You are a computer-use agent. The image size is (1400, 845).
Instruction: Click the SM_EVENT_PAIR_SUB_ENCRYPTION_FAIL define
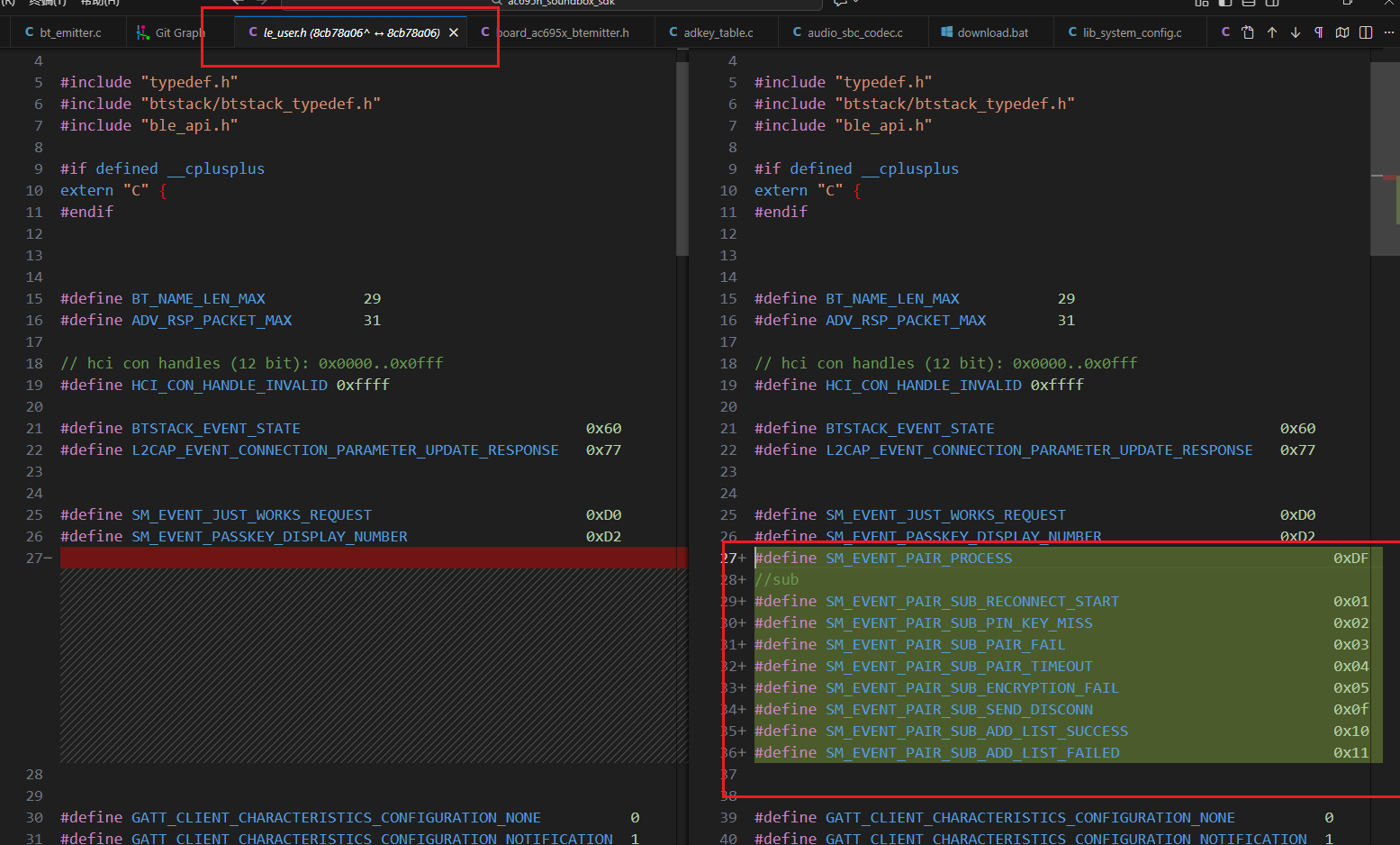point(972,688)
